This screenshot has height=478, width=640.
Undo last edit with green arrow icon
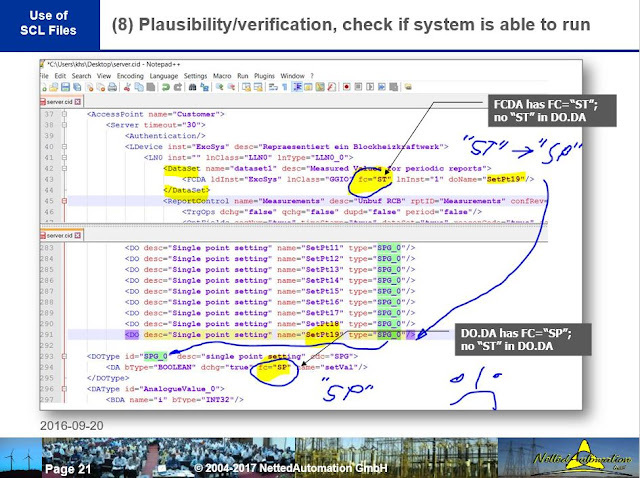point(166,87)
